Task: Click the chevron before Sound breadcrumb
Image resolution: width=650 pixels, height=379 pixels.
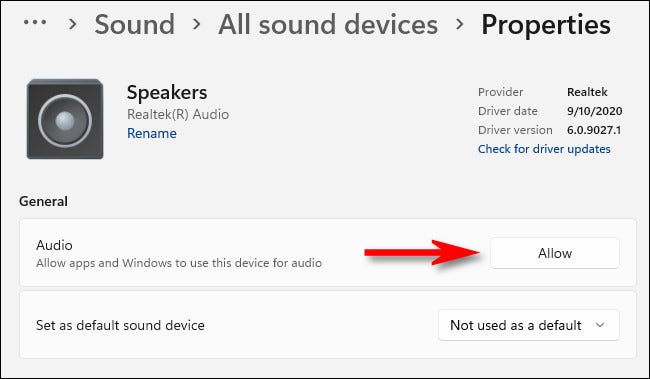Action: (73, 24)
